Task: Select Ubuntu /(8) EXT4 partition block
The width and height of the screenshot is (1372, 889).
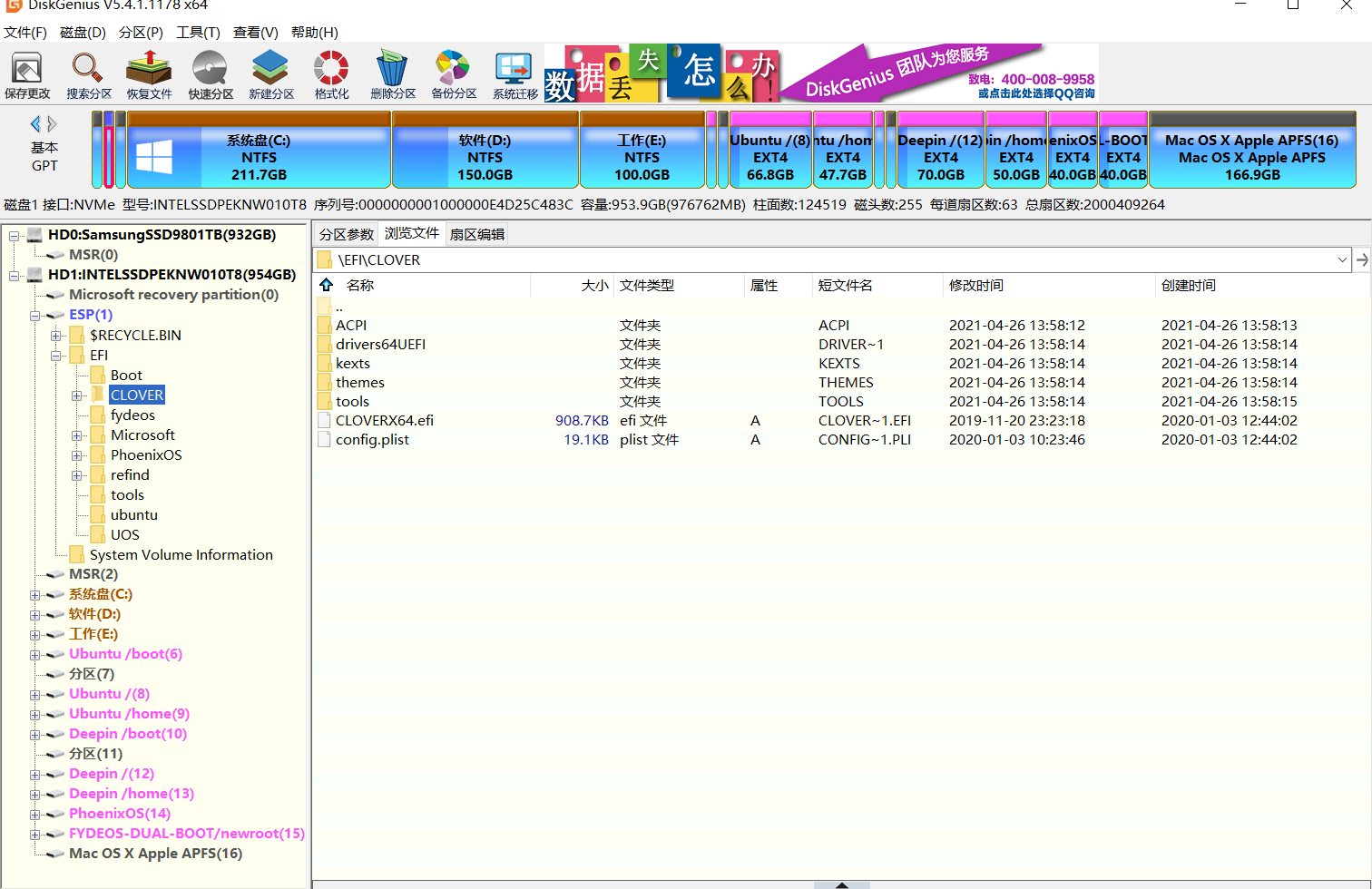Action: [769, 150]
